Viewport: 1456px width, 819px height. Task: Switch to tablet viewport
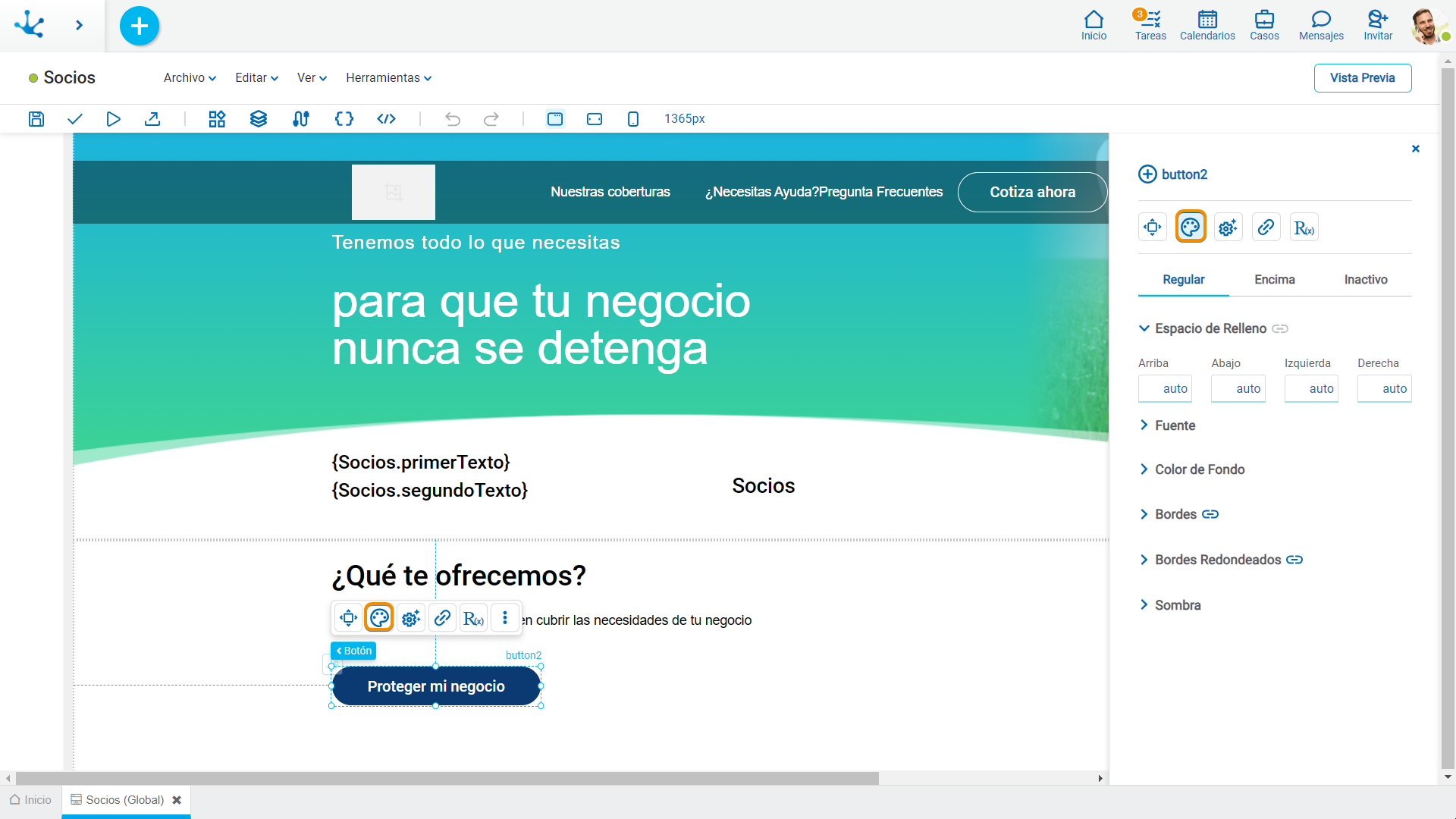[595, 119]
